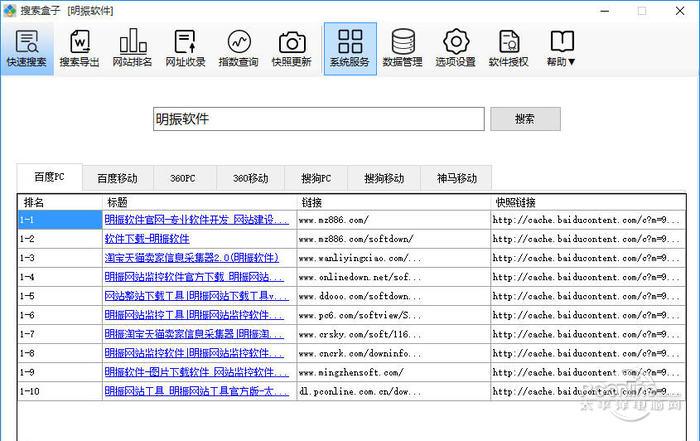
Task: Open the 选项设置 options gear
Action: [x=456, y=49]
